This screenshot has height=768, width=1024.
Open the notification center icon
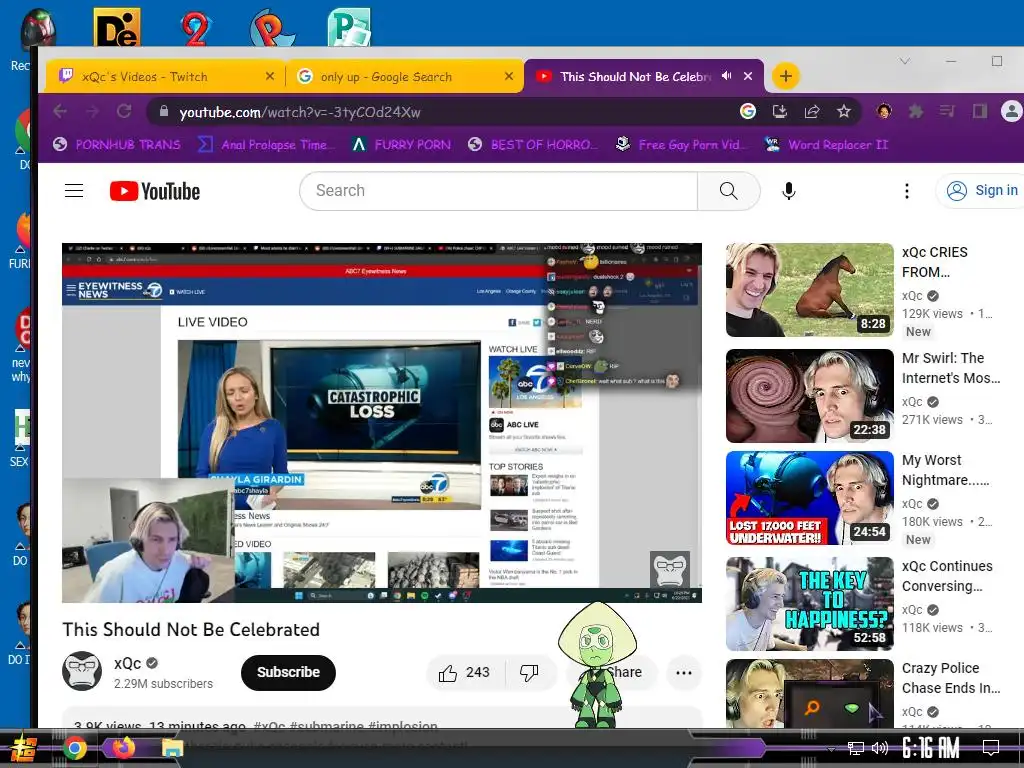tap(991, 747)
